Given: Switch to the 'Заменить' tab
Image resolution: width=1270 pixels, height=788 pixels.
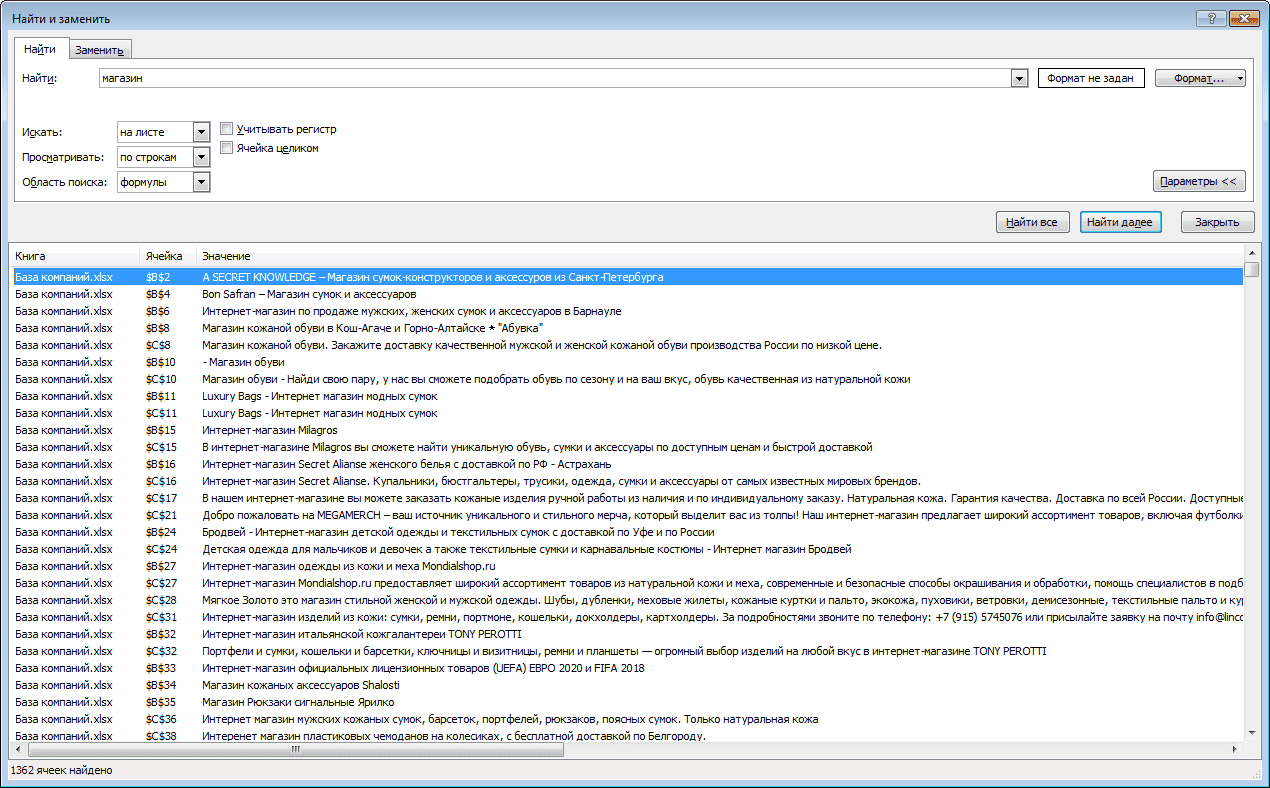Looking at the screenshot, I should point(99,50).
